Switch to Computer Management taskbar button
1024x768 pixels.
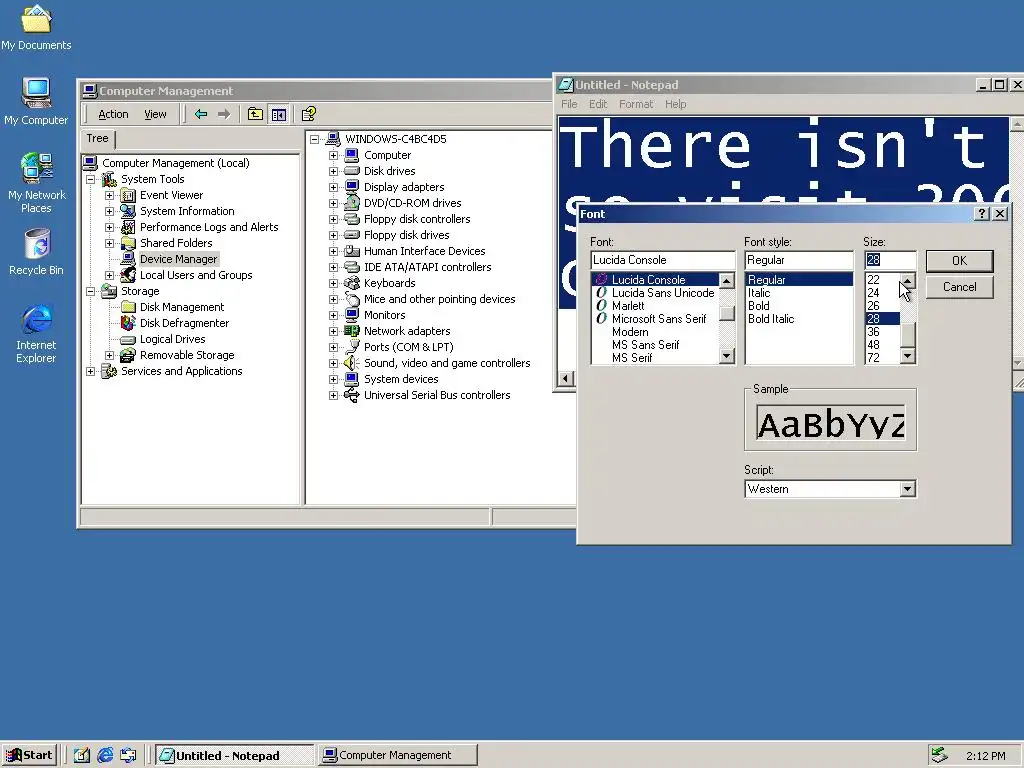pos(397,755)
